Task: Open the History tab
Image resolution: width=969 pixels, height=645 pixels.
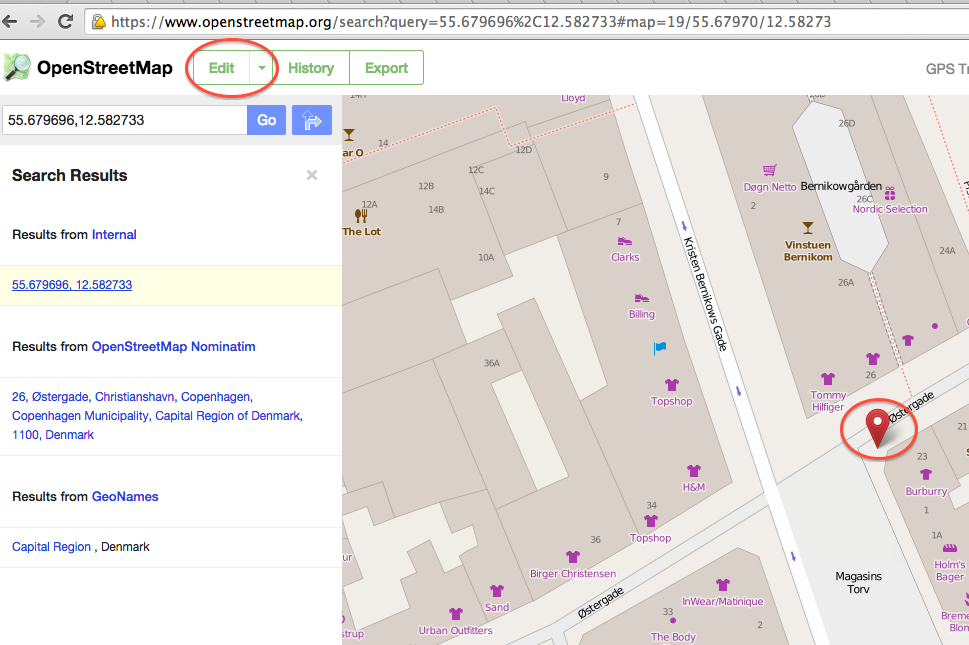Action: tap(311, 68)
